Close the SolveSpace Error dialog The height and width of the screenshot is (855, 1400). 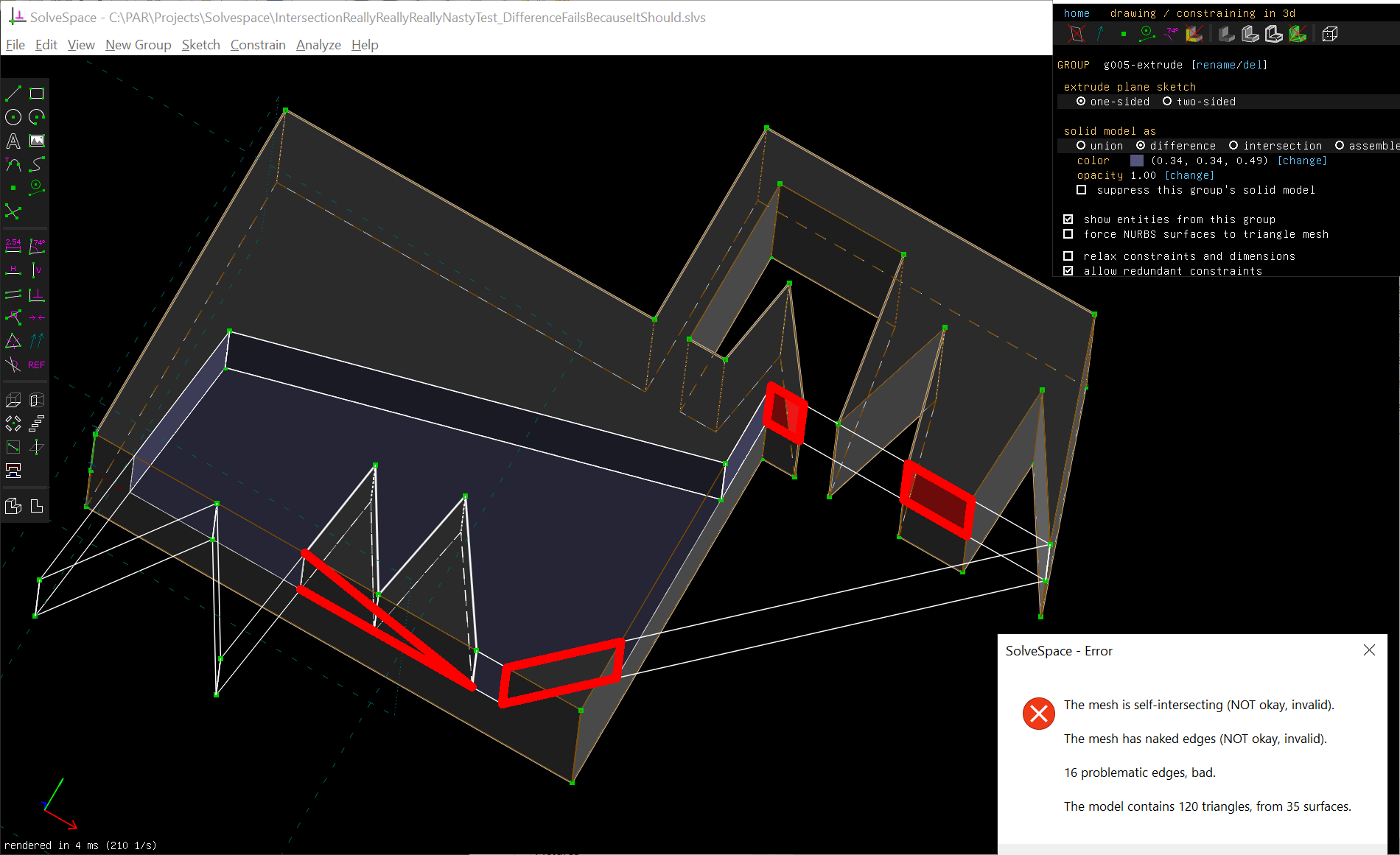point(1369,650)
